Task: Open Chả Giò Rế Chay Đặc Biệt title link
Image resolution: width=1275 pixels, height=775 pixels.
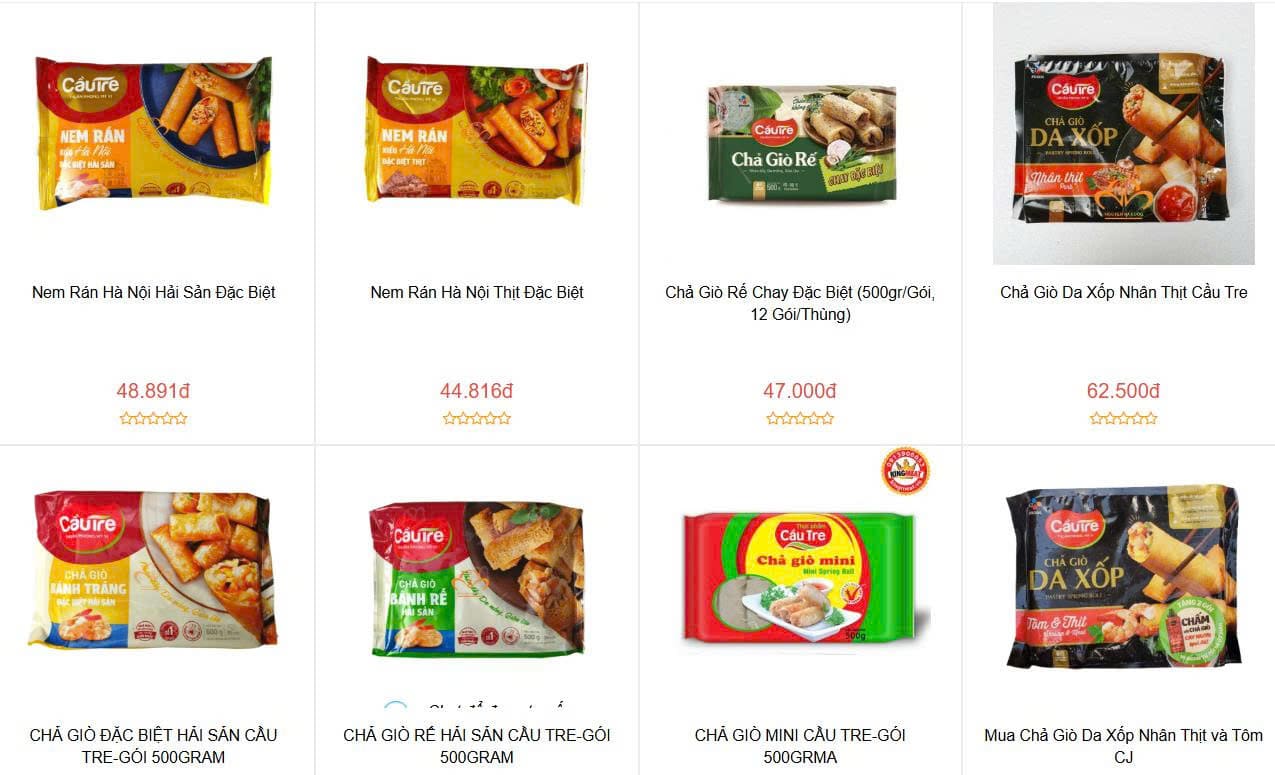Action: 800,304
